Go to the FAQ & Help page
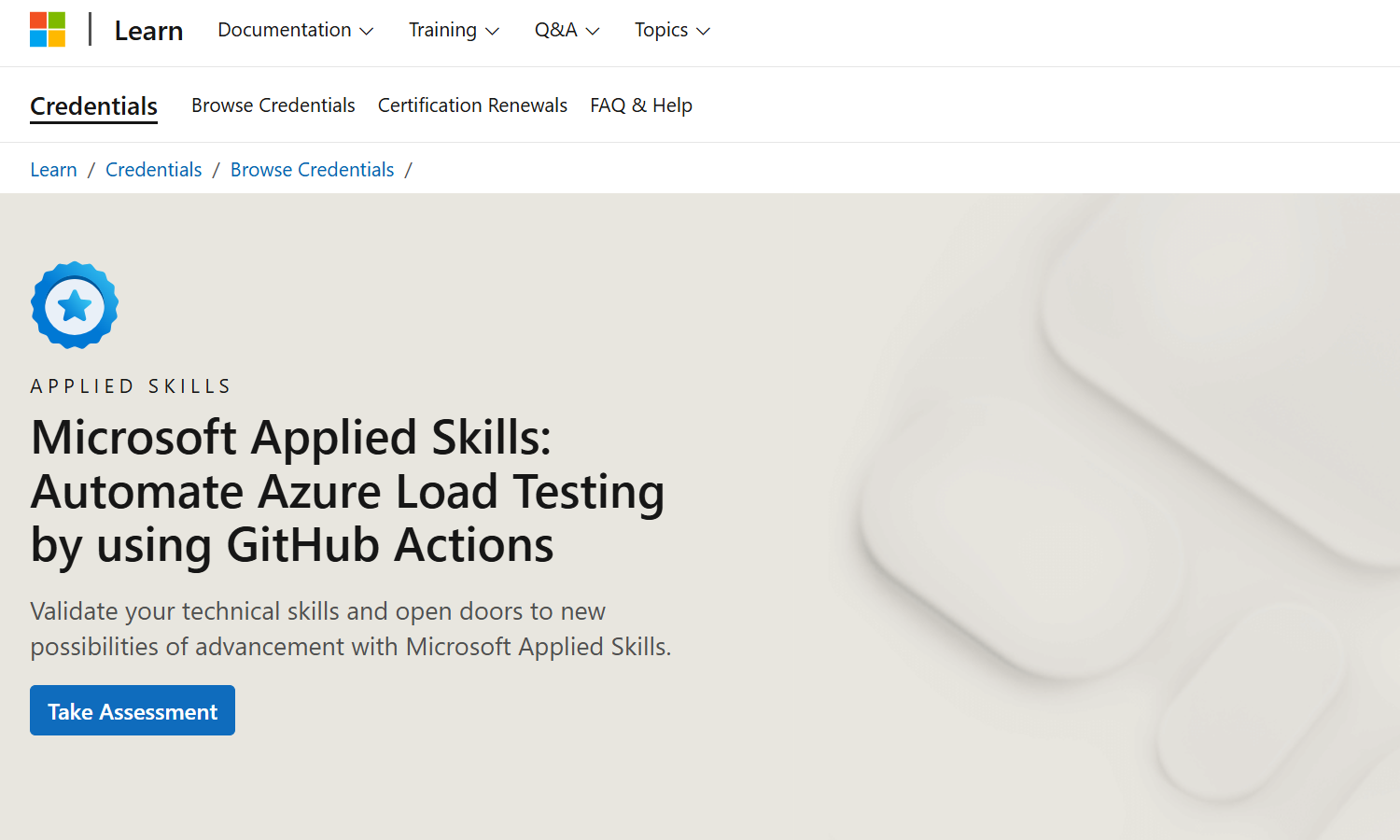This screenshot has width=1400, height=840. coord(640,105)
